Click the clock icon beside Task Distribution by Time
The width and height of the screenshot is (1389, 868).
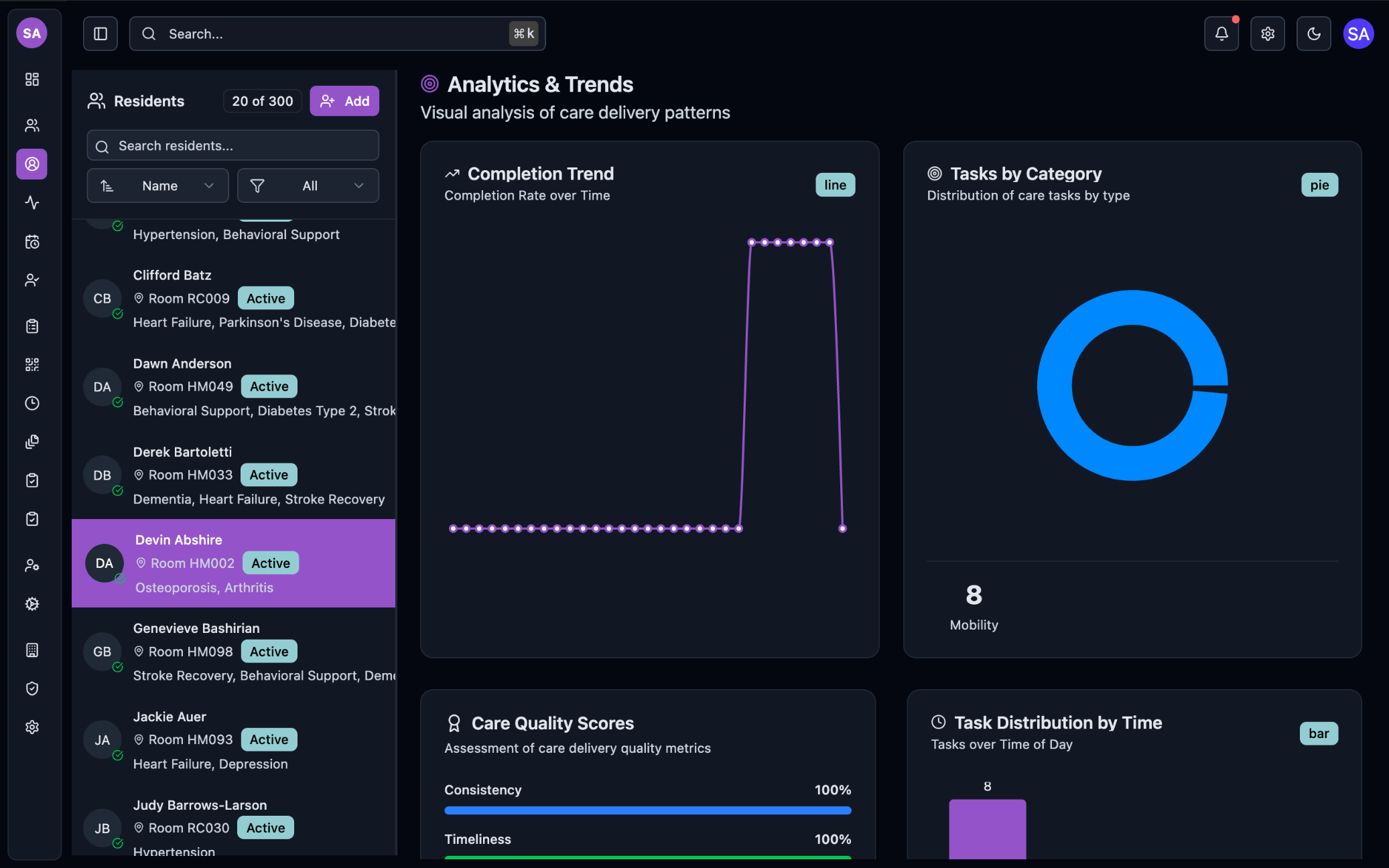[x=939, y=722]
